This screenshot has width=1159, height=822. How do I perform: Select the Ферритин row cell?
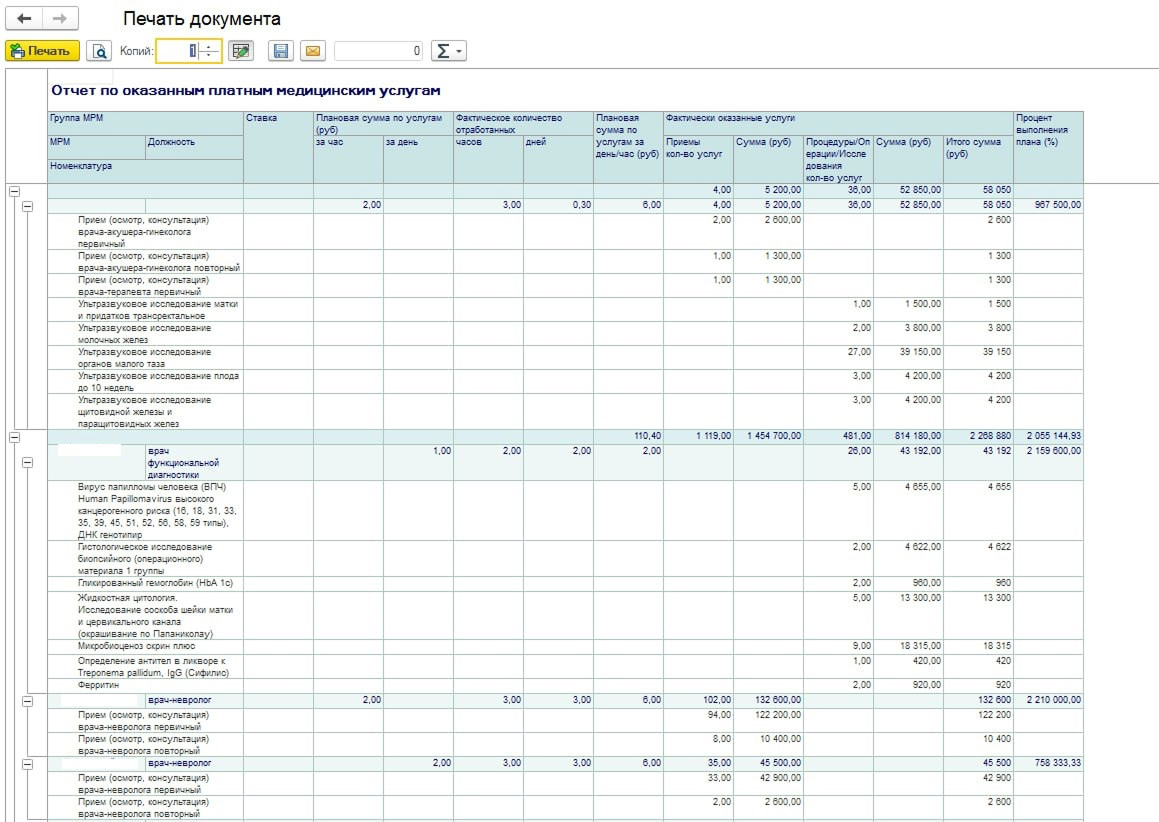(146, 685)
